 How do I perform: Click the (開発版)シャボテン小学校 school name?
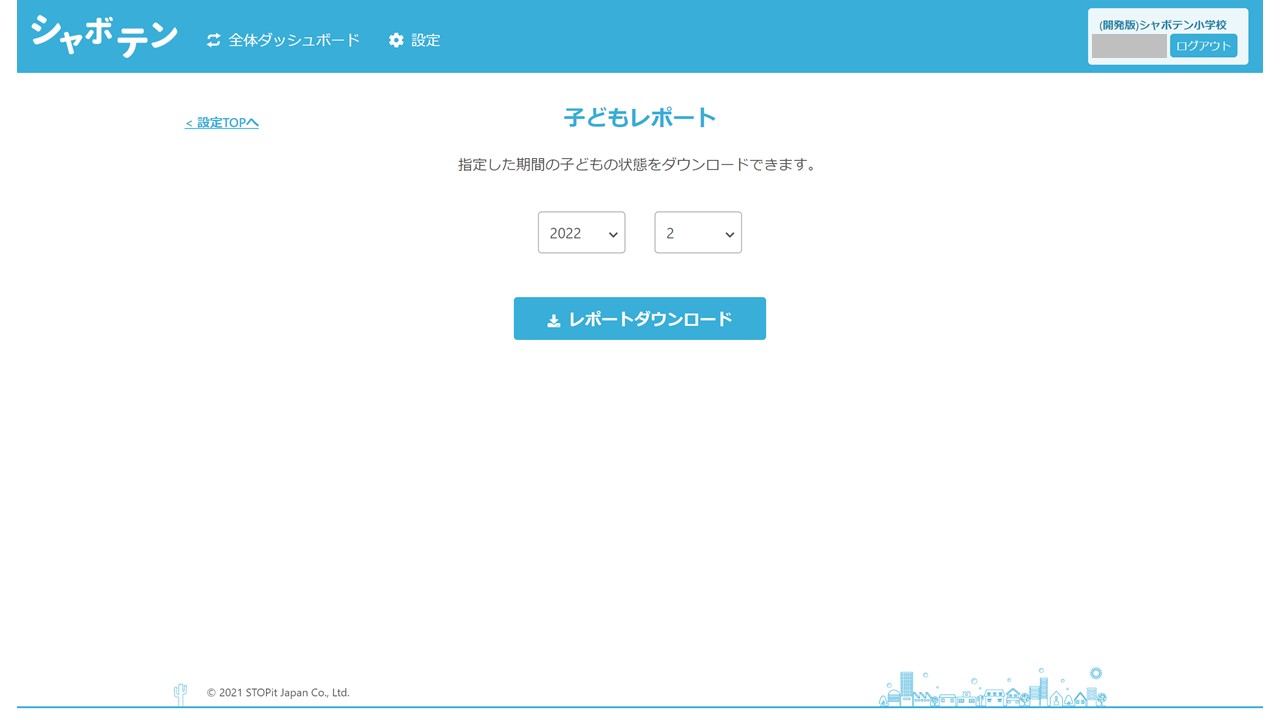(1162, 24)
